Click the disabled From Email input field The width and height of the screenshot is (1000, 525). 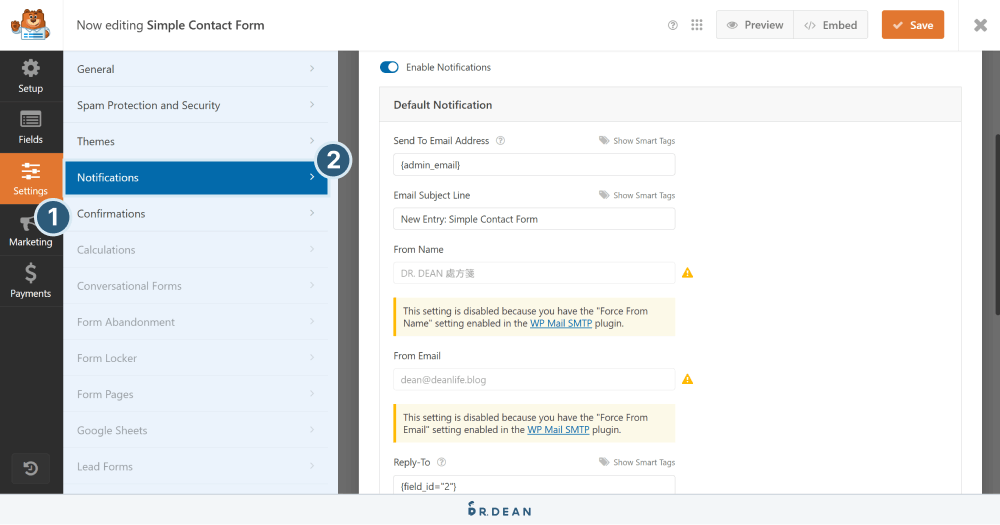[534, 380]
